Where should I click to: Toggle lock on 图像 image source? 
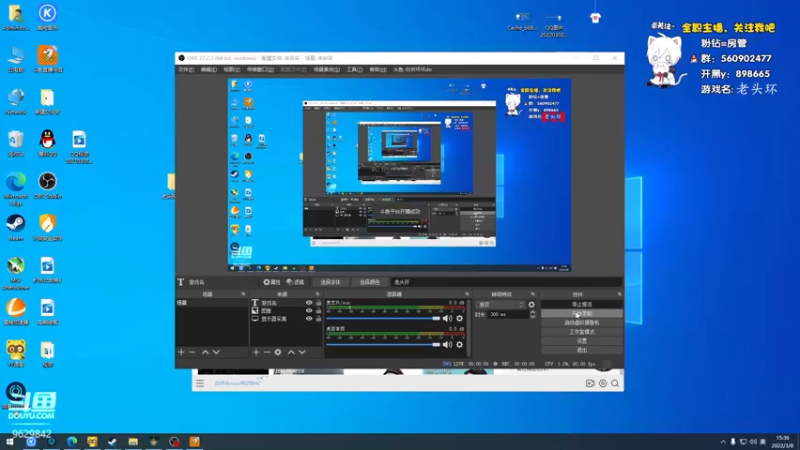(x=318, y=311)
